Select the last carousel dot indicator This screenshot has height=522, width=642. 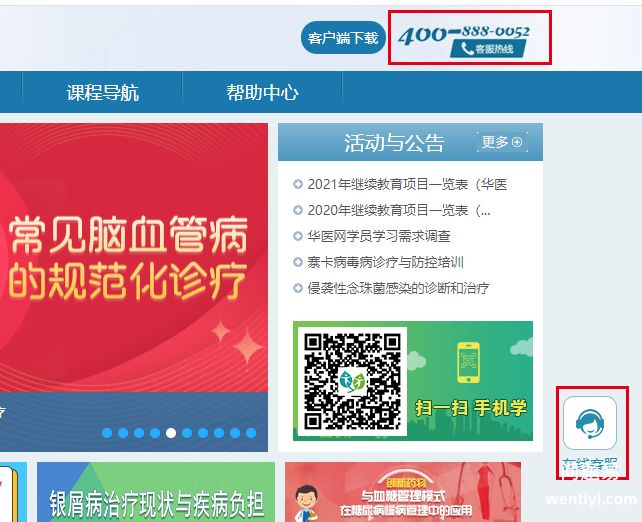coord(251,433)
